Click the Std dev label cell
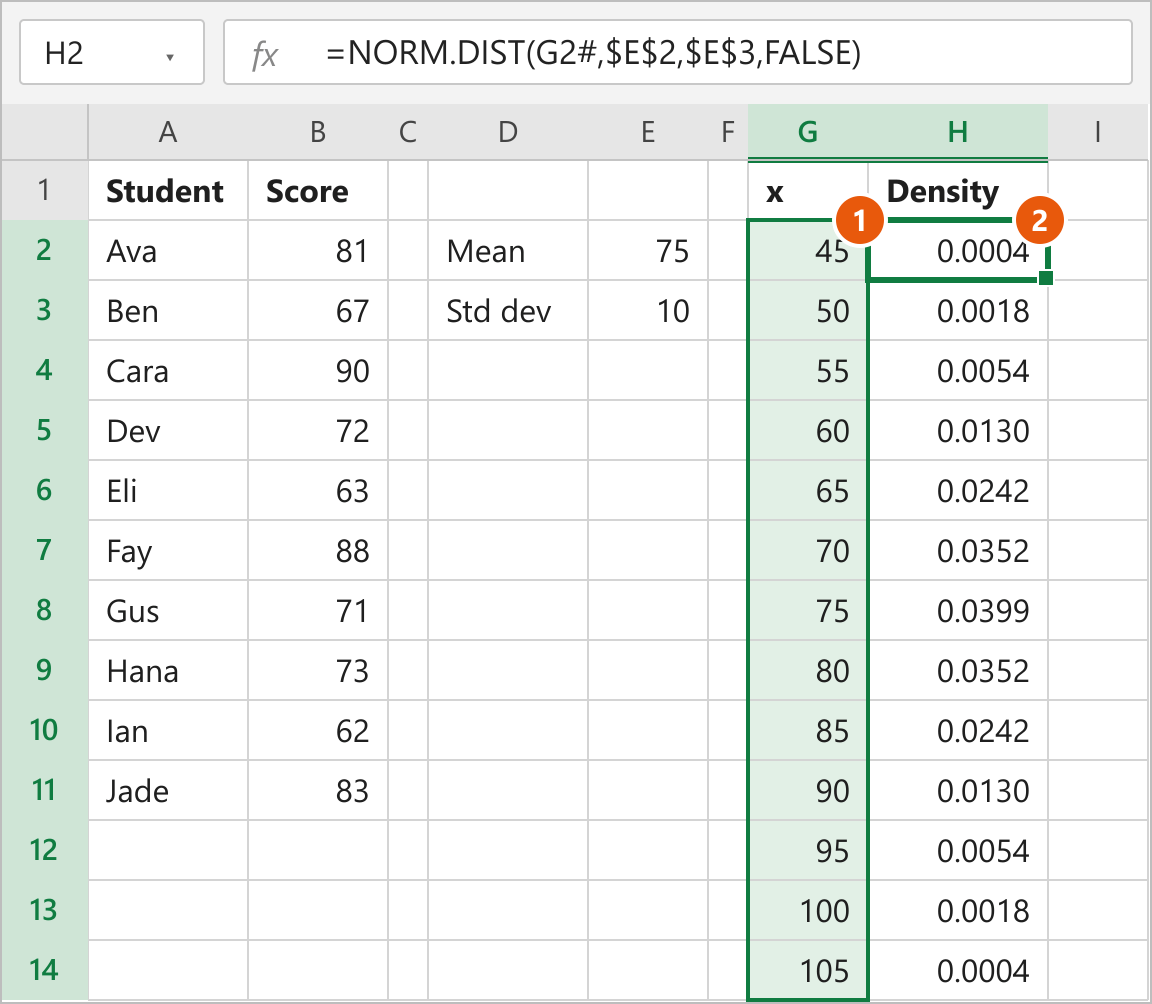Screen dimensions: 1152x1004 (508, 311)
